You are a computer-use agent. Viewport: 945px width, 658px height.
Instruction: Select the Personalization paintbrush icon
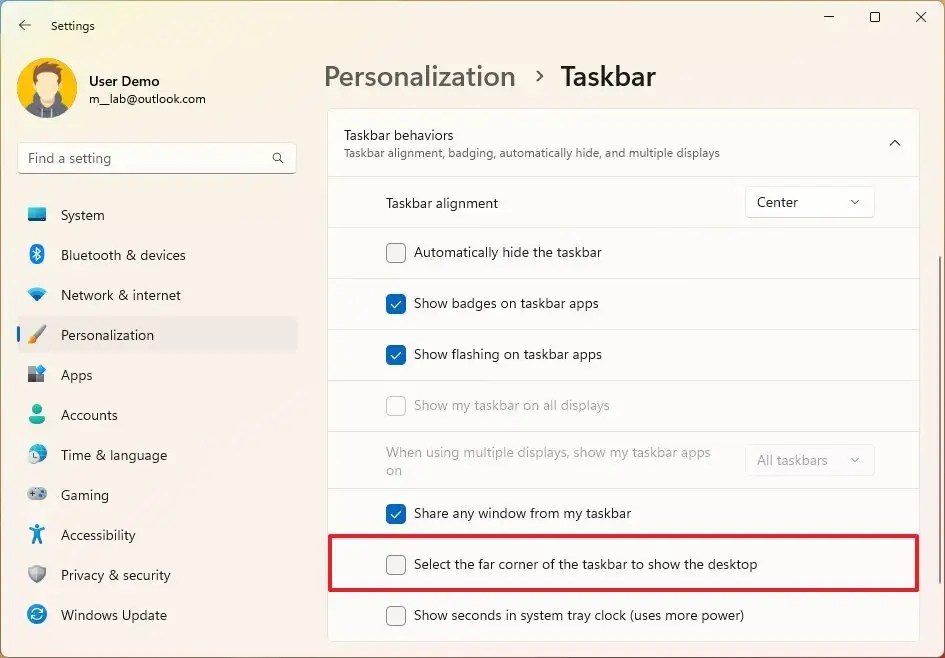pyautogui.click(x=38, y=335)
